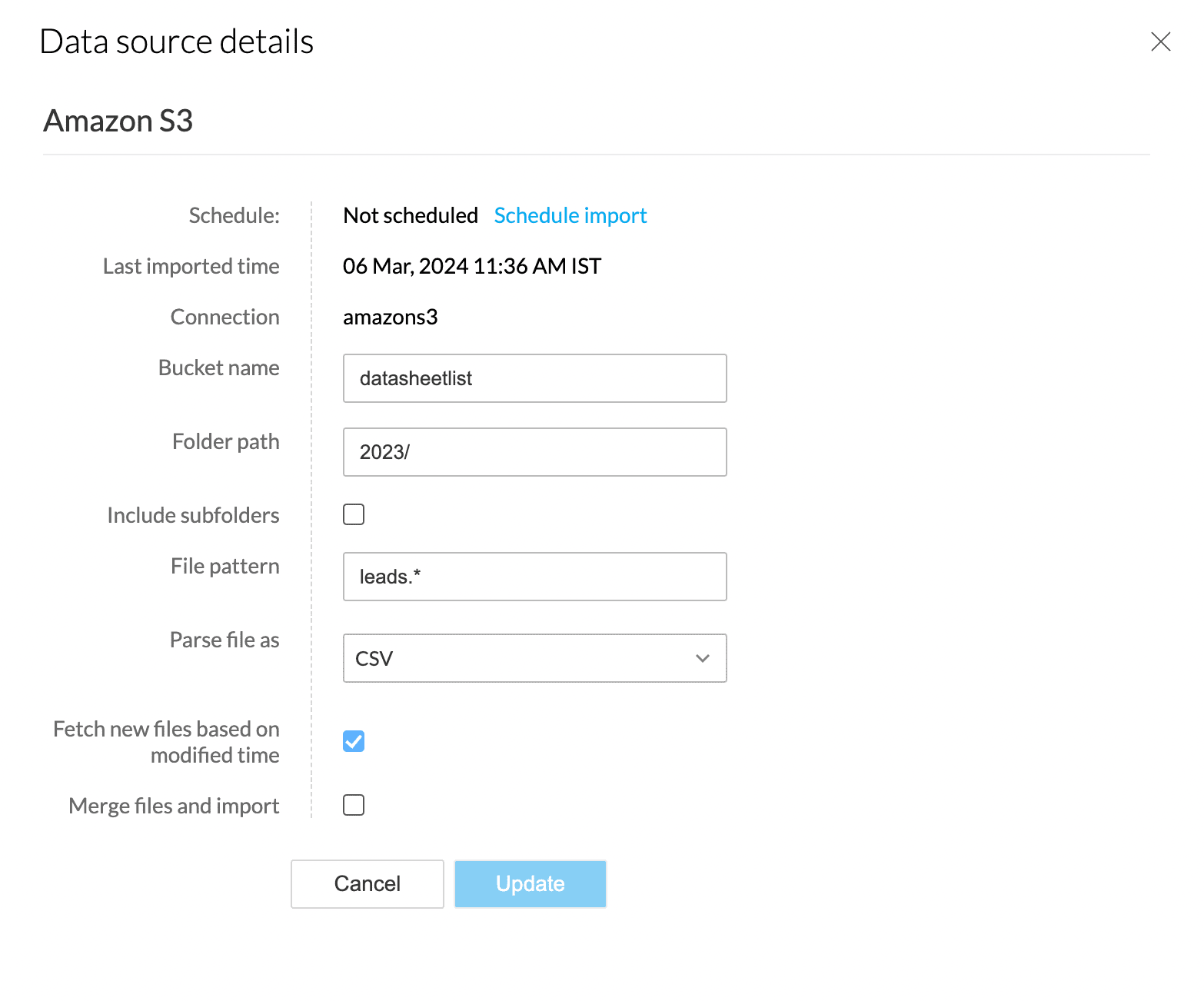Select the File pattern text box
Viewport: 1204px width, 1001px height.
coord(534,577)
